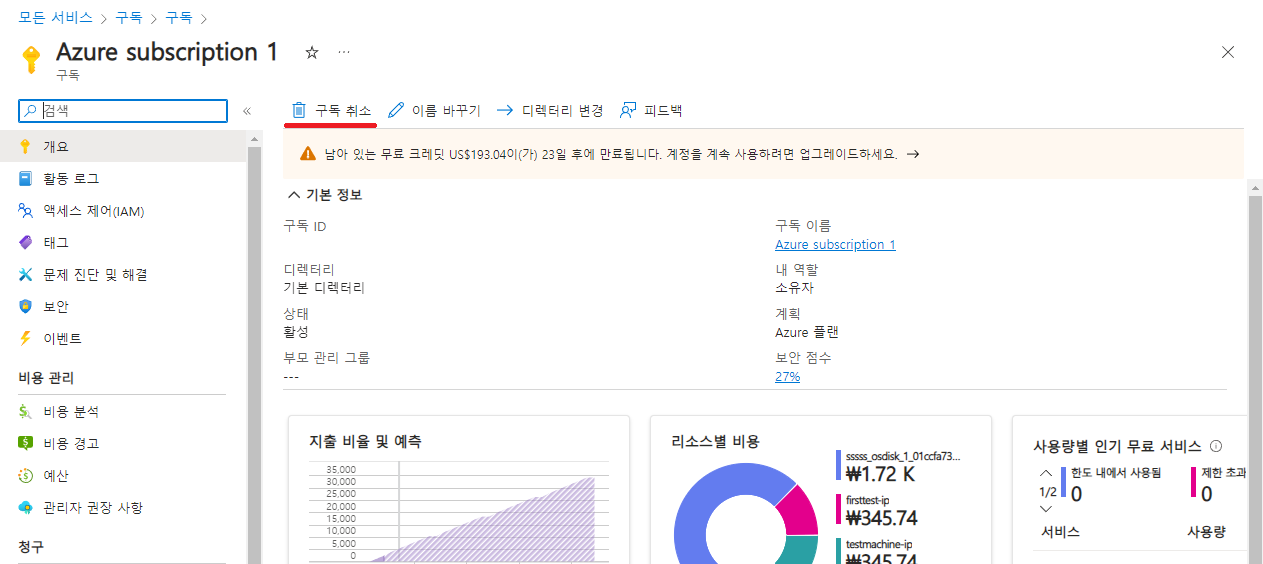The width and height of the screenshot is (1263, 564).
Task: Click the 리소스별 비용 donut chart
Action: [x=746, y=515]
